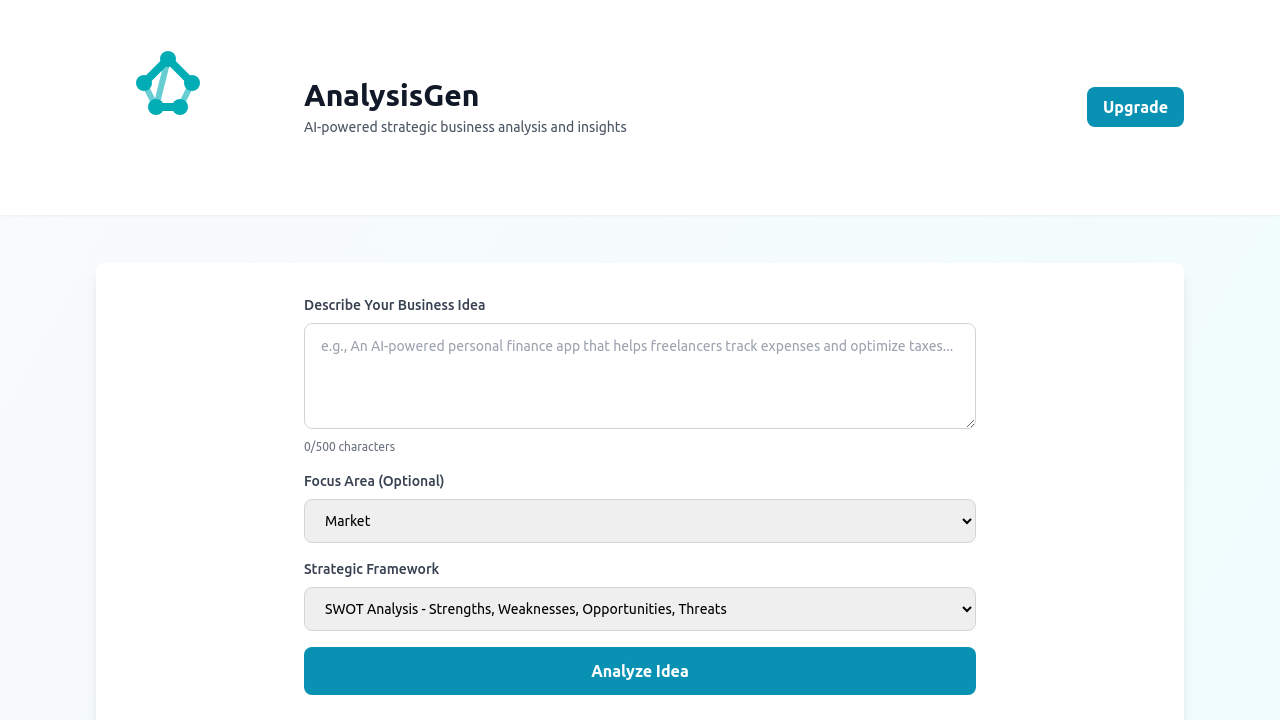Screen dimensions: 1280x720
Task: Select the SWOT Analysis framework option
Action: tap(525, 609)
